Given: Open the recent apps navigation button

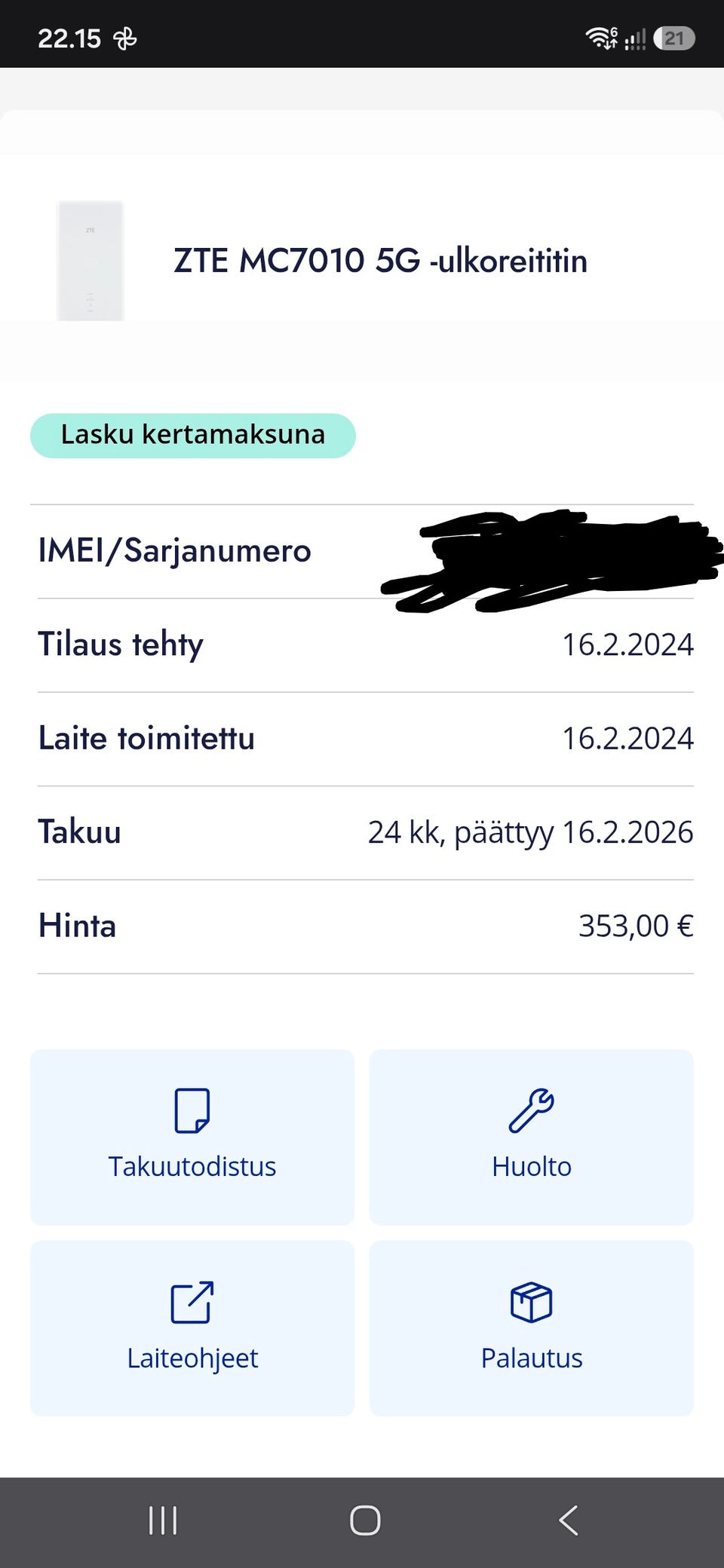Looking at the screenshot, I should [x=163, y=1521].
